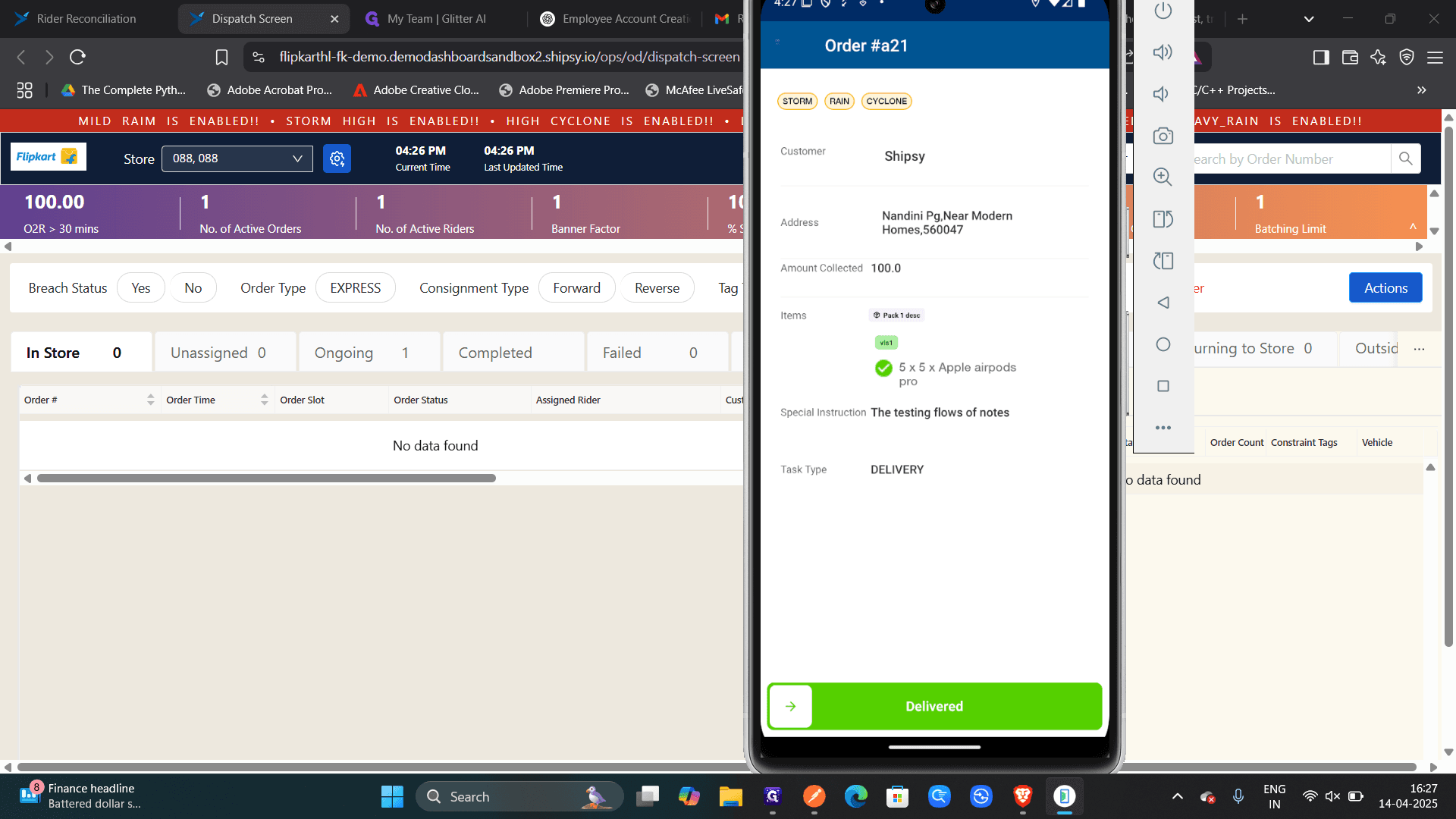
Task: Click the orders table horizontal scrollbar
Action: coord(266,479)
